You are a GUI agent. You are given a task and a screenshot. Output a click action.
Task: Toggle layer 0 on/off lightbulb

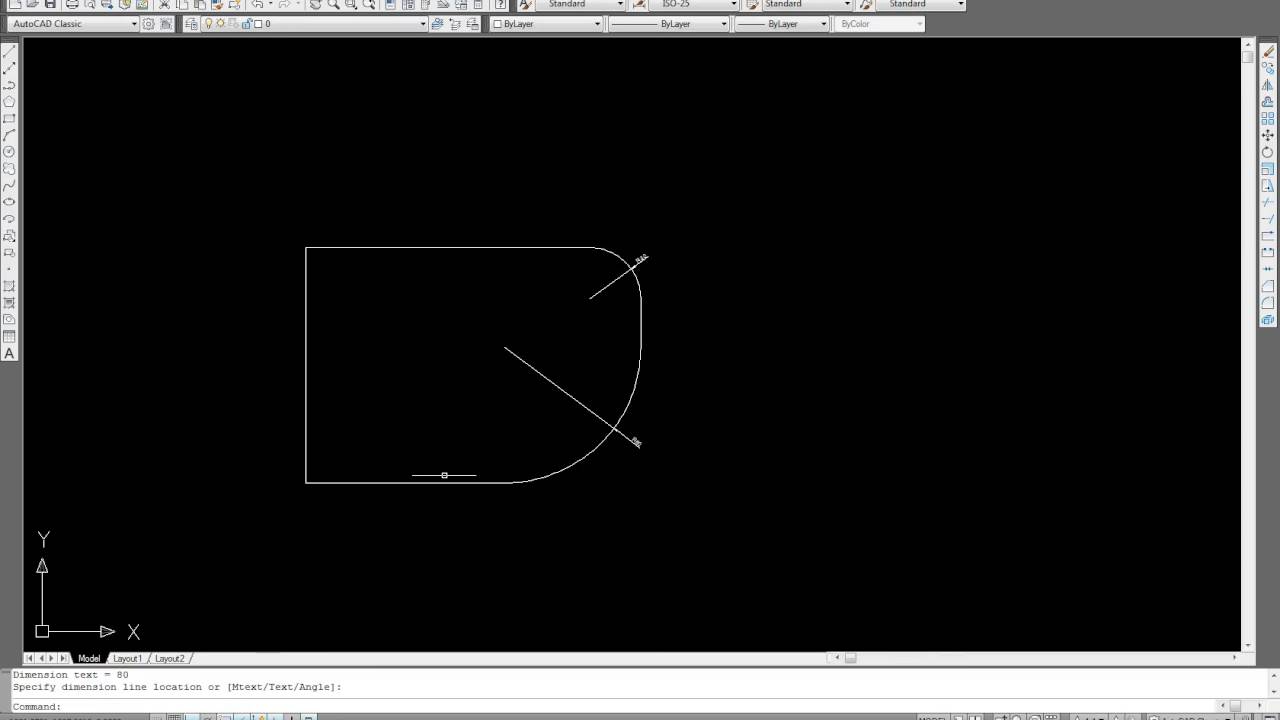[x=209, y=24]
